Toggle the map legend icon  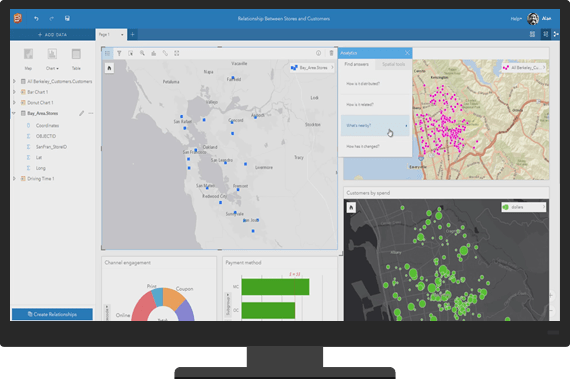107,53
